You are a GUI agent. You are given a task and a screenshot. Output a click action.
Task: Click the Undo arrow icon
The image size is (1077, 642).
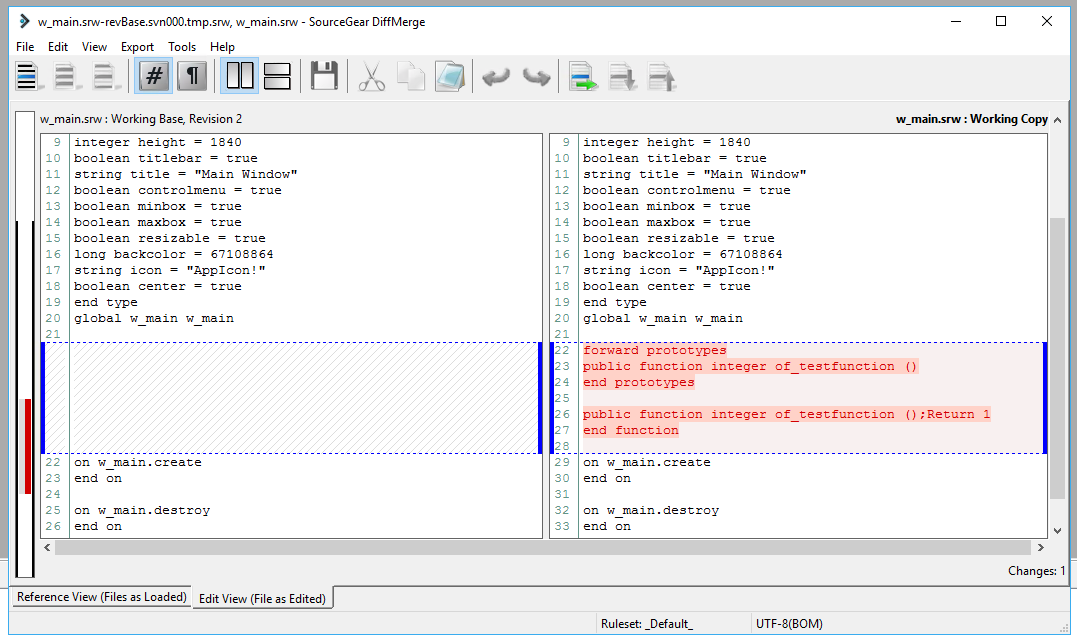pos(496,76)
